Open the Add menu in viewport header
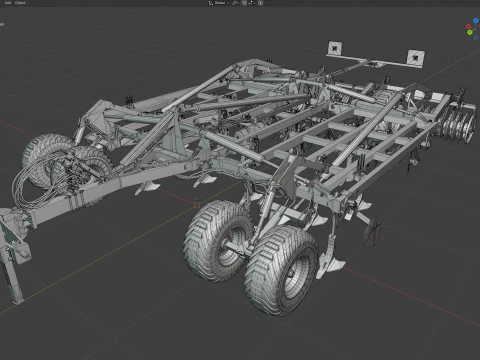This screenshot has height=360, width=480. pos(8,3)
